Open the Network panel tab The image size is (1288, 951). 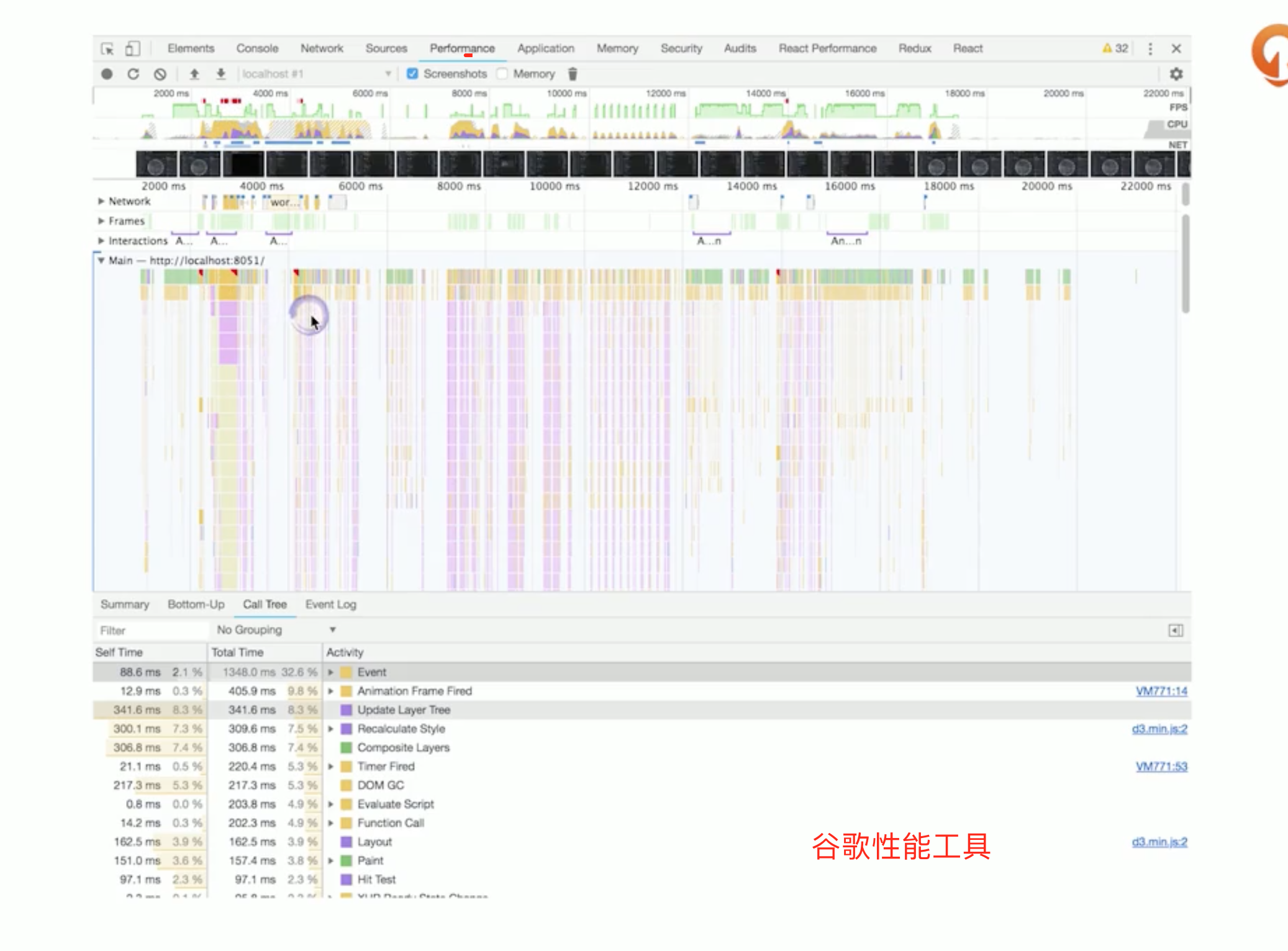pyautogui.click(x=321, y=48)
